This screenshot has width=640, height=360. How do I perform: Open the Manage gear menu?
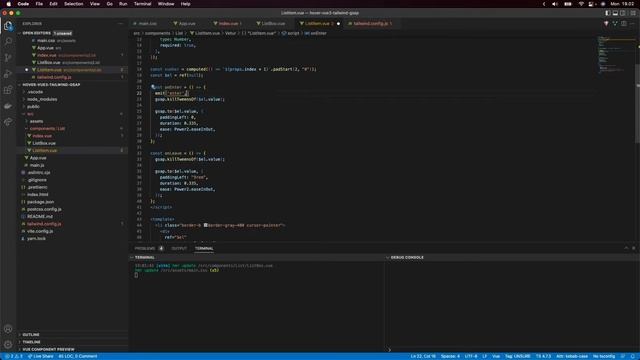click(x=8, y=344)
